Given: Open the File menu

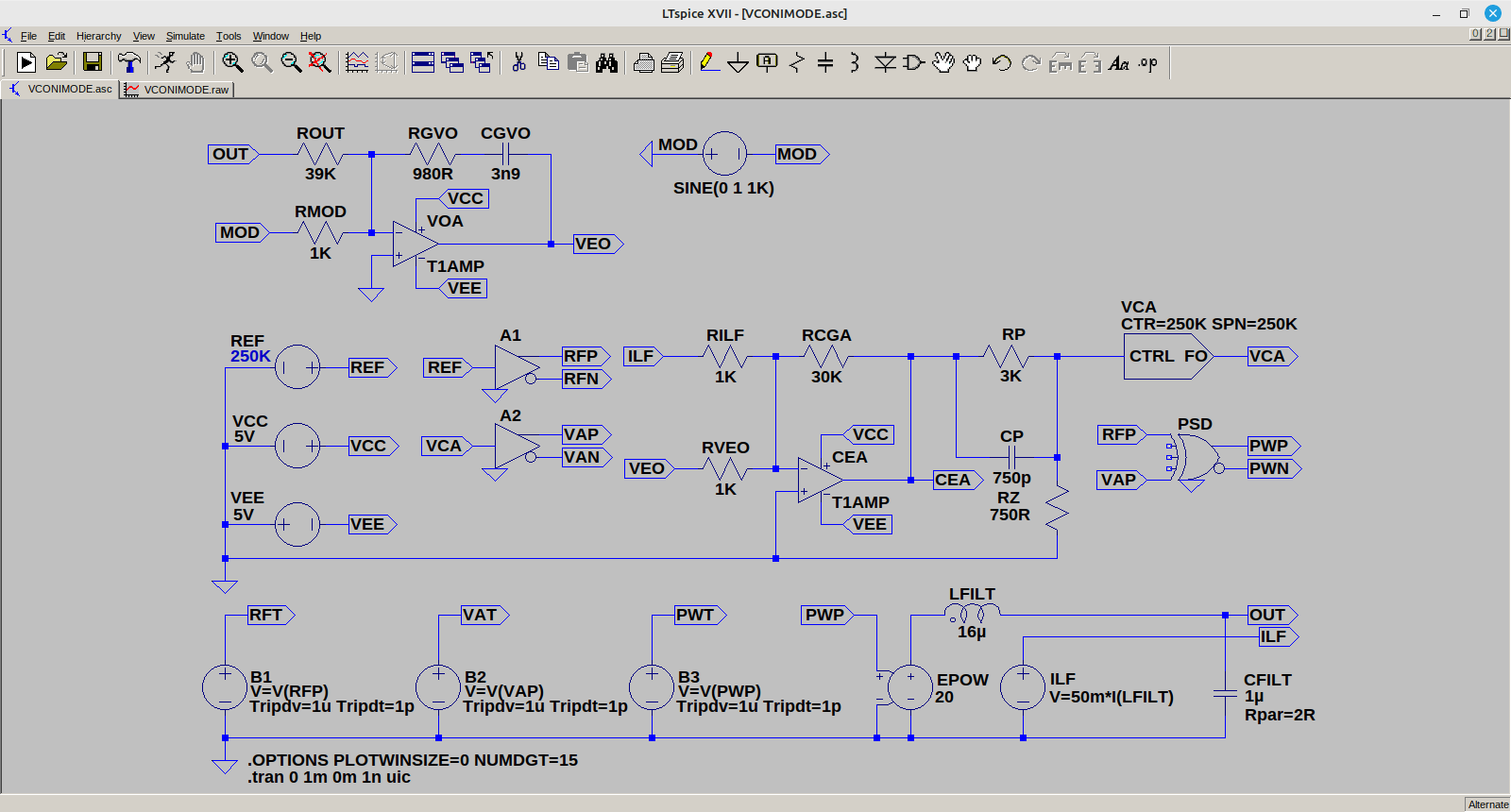Looking at the screenshot, I should coord(28,36).
